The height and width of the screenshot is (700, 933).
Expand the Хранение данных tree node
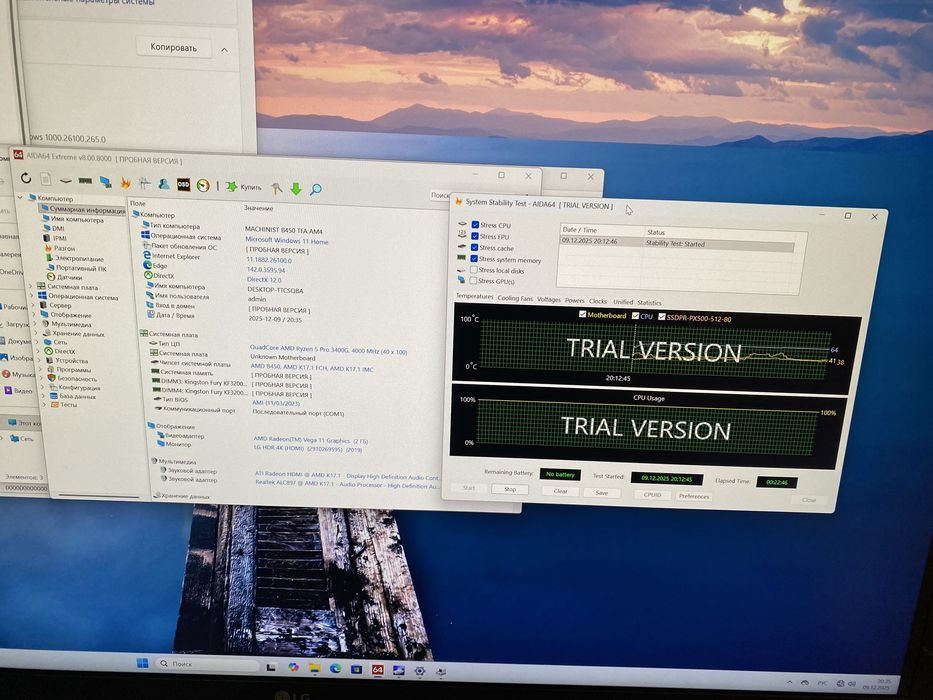[36, 332]
